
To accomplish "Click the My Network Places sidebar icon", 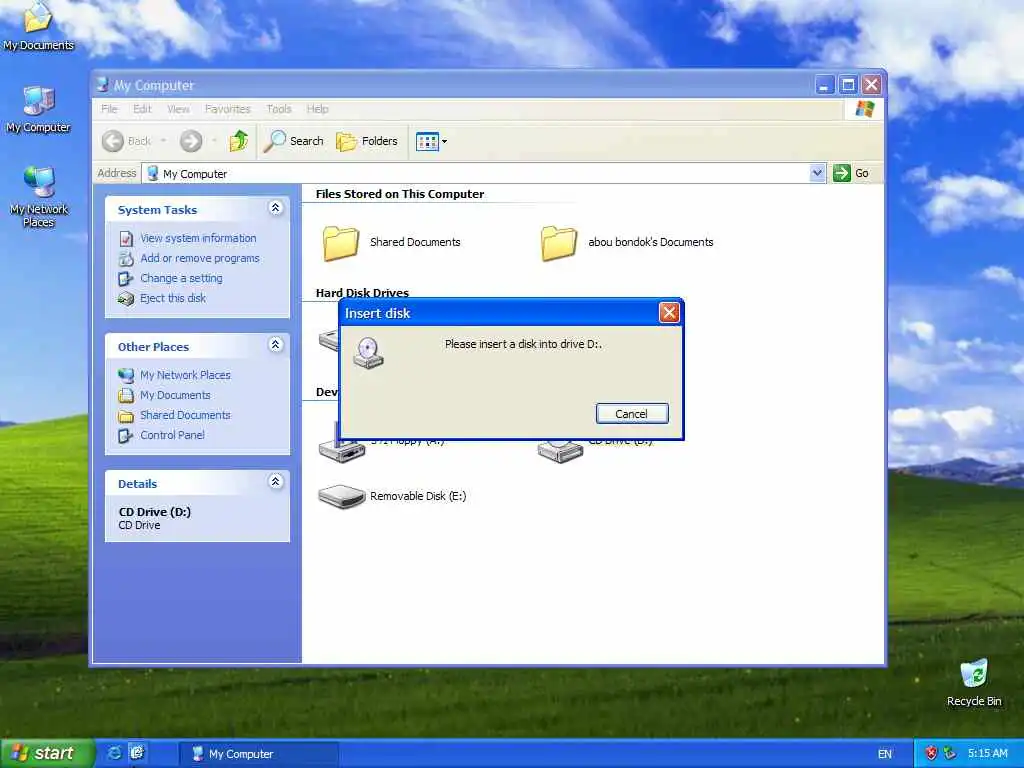I will [126, 376].
